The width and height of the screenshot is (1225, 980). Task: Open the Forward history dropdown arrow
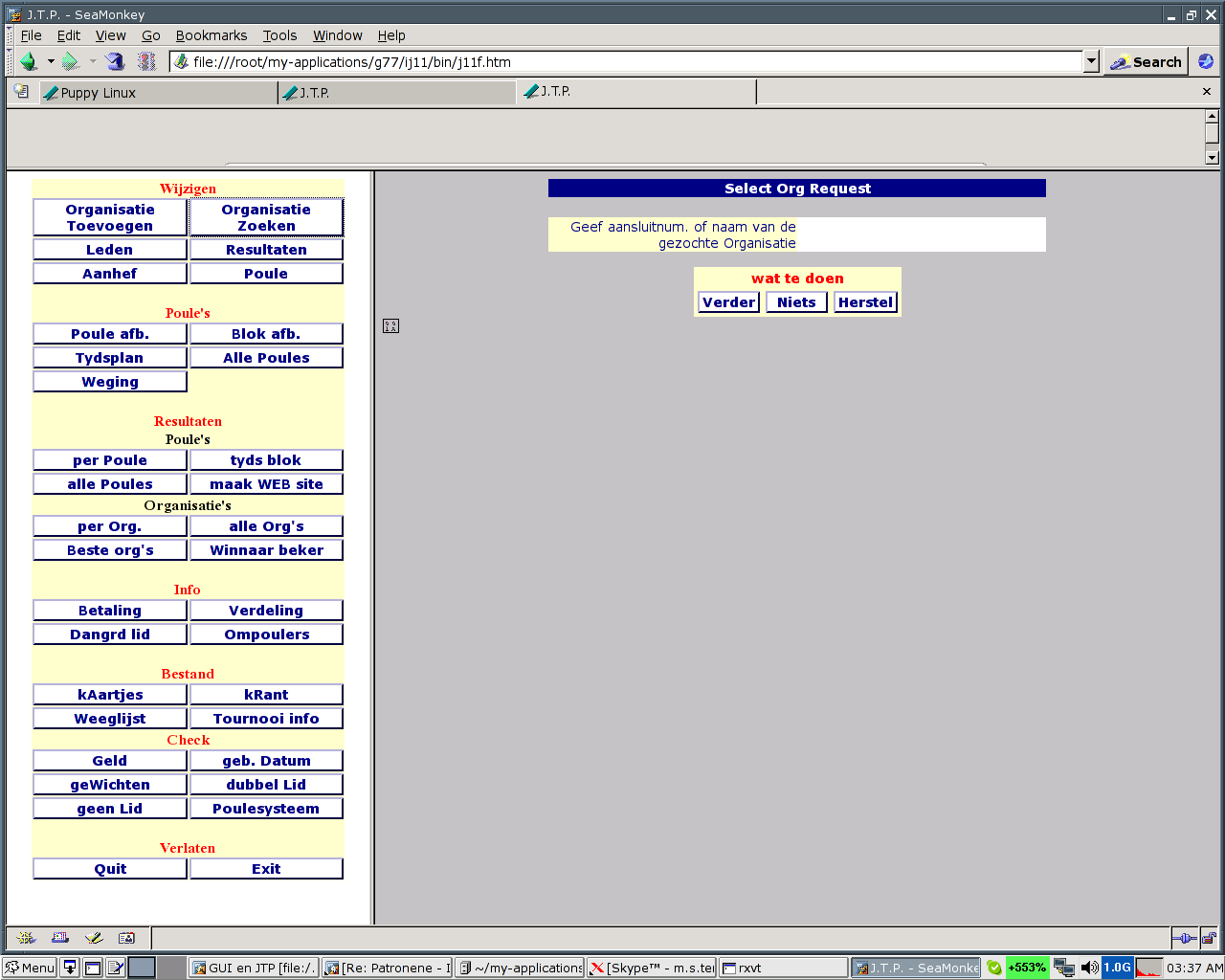(x=93, y=62)
